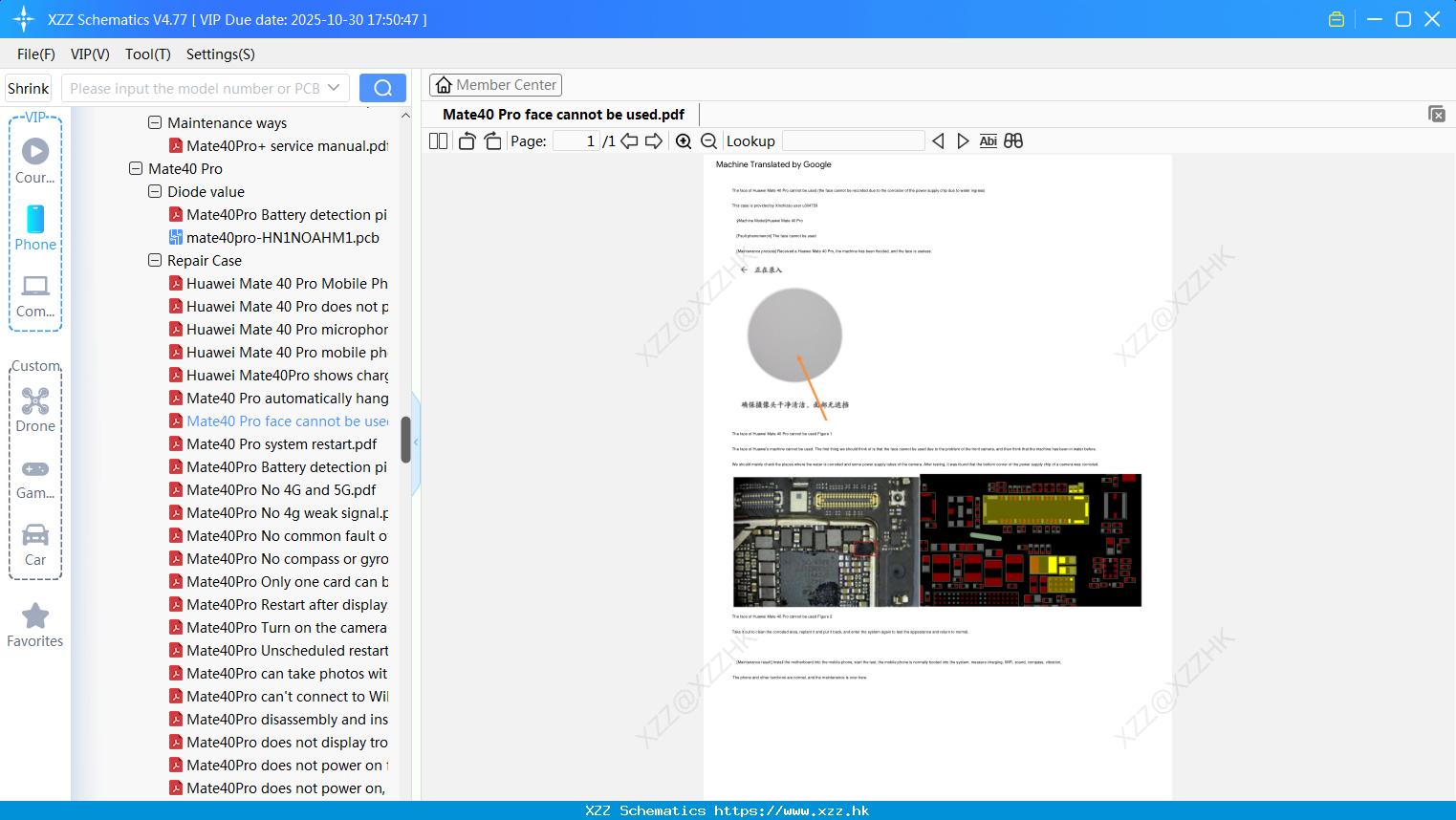This screenshot has width=1456, height=820.
Task: Open the Car category
Action: point(35,545)
